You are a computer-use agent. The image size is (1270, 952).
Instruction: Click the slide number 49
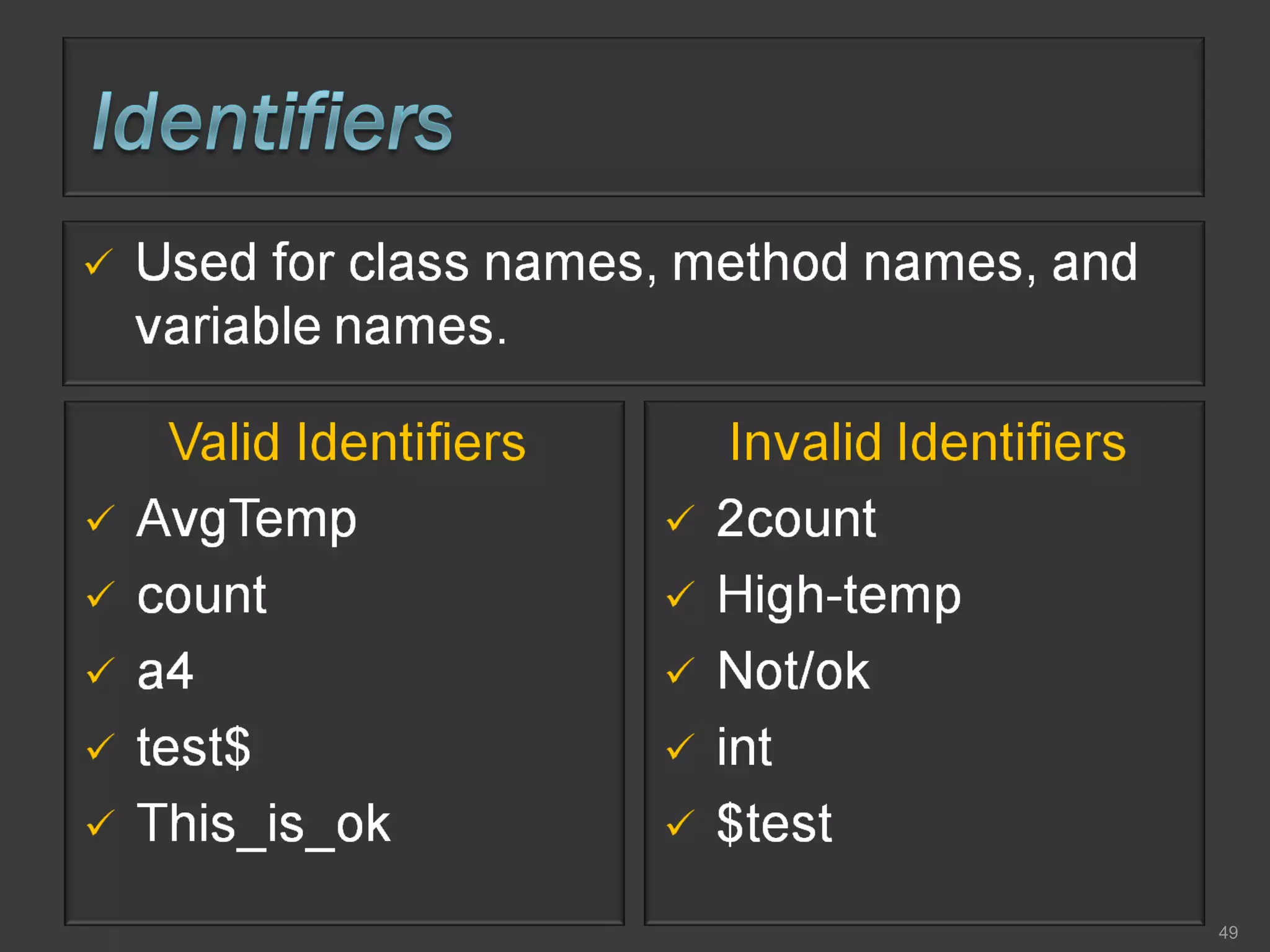[x=1228, y=932]
